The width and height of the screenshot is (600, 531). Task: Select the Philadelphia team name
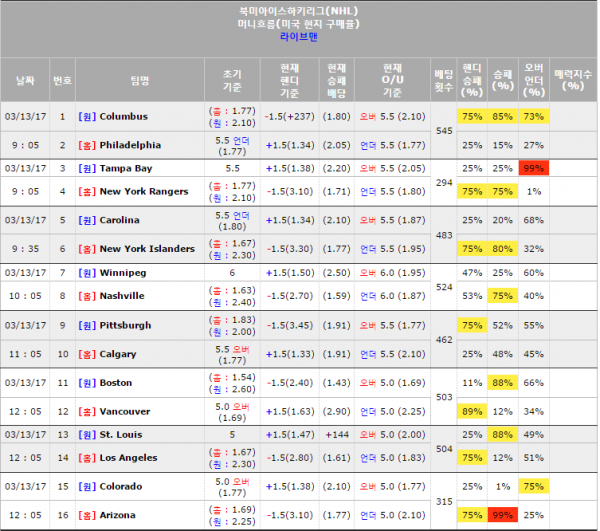tap(130, 145)
